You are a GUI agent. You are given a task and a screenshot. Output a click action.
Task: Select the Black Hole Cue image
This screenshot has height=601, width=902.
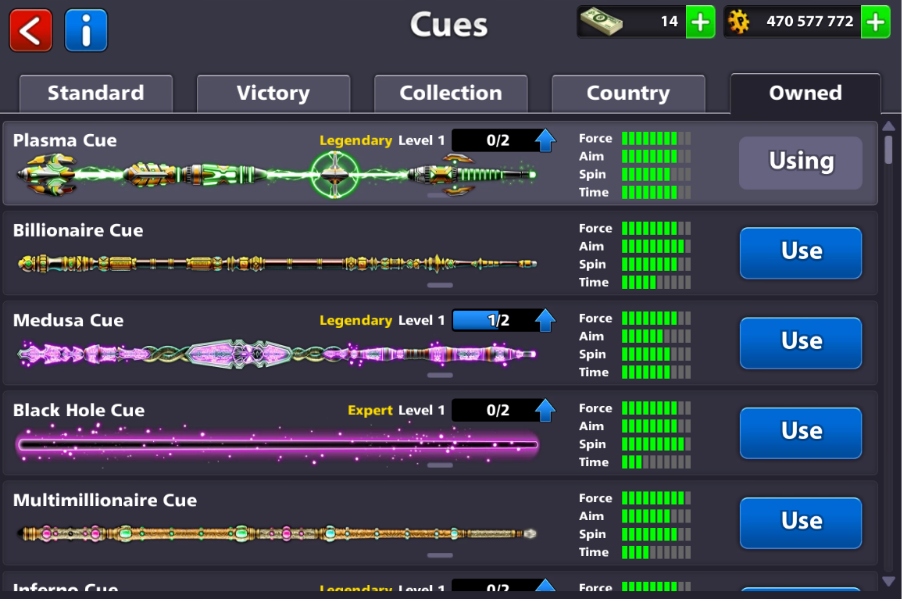point(277,444)
